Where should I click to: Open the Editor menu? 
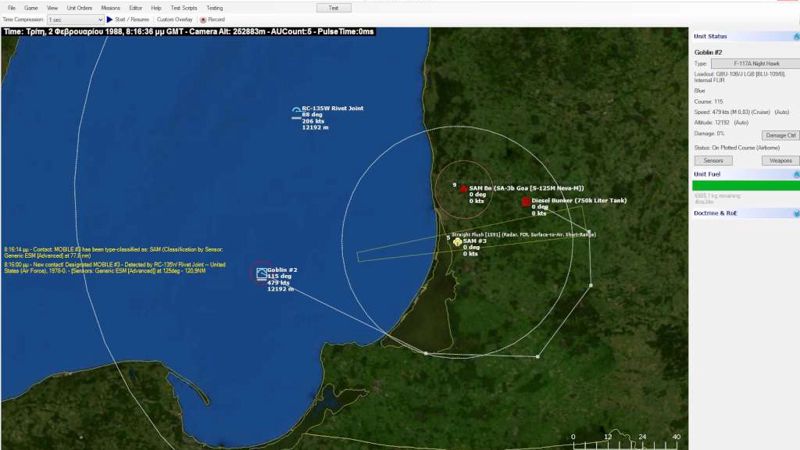click(135, 8)
